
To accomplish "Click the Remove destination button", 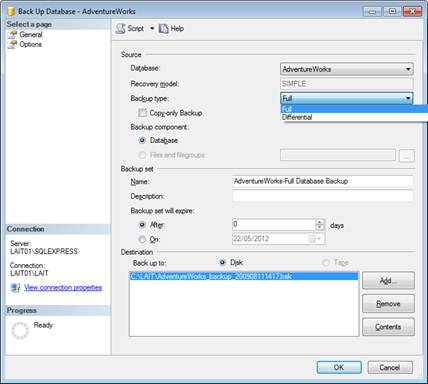I will pos(388,303).
